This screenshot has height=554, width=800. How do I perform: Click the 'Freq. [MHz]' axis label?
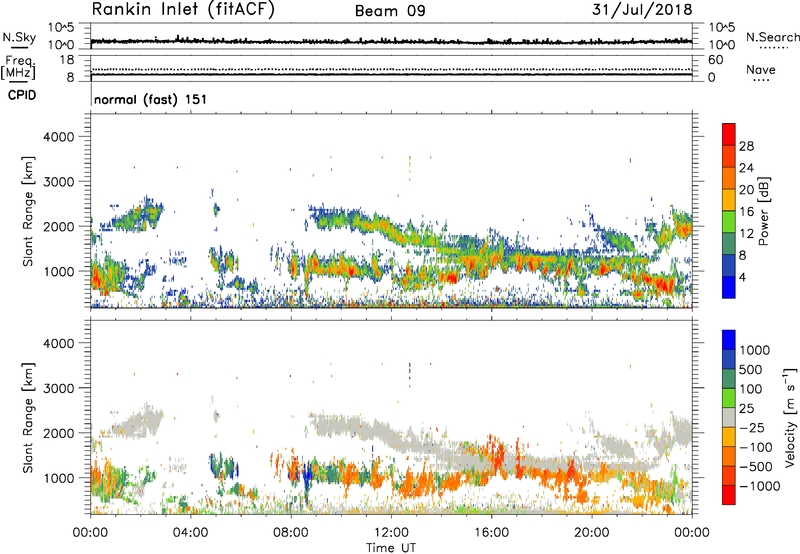click(18, 68)
